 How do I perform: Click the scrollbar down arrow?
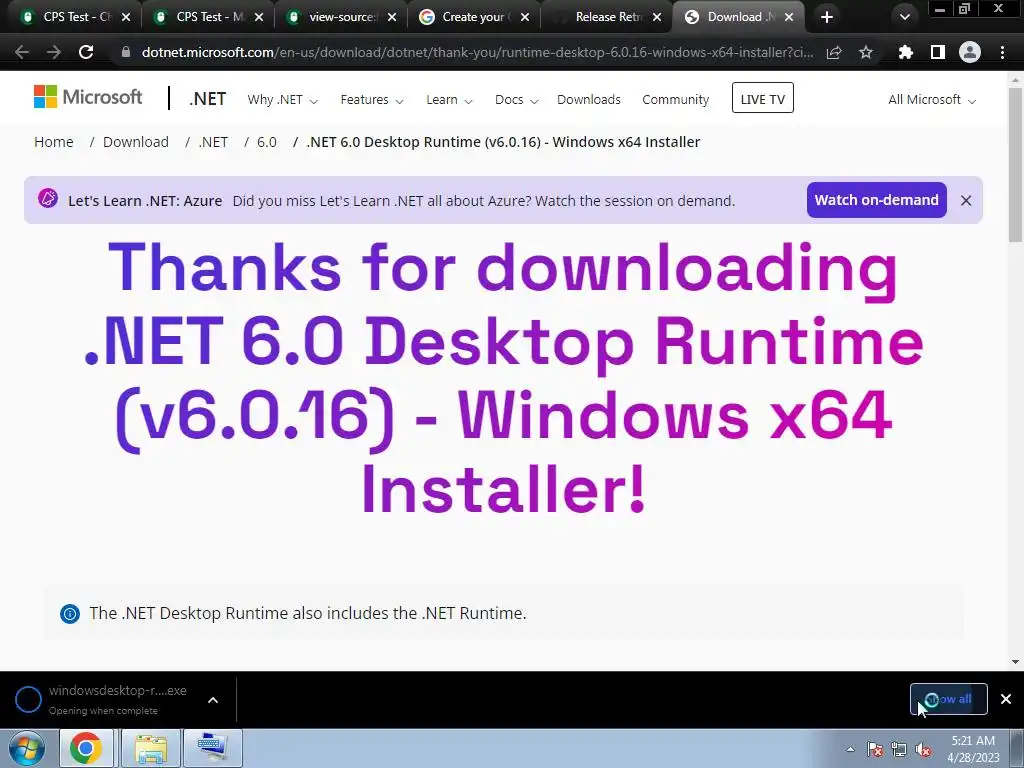coord(1016,662)
